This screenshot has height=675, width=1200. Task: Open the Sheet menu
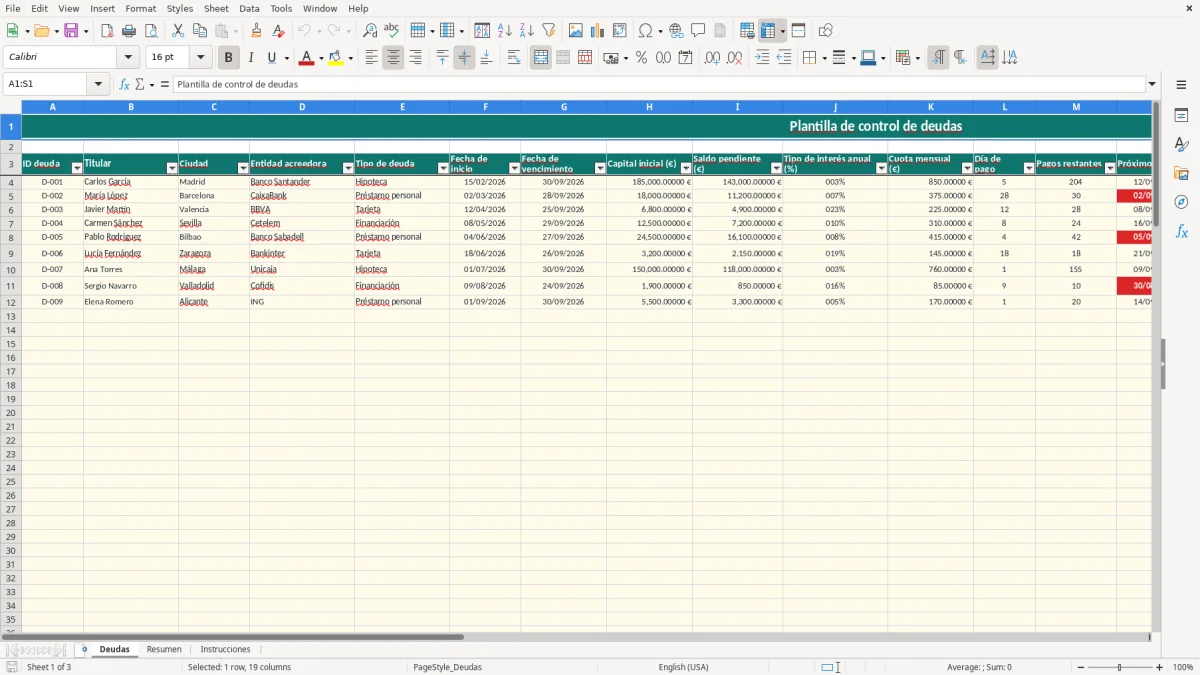216,8
